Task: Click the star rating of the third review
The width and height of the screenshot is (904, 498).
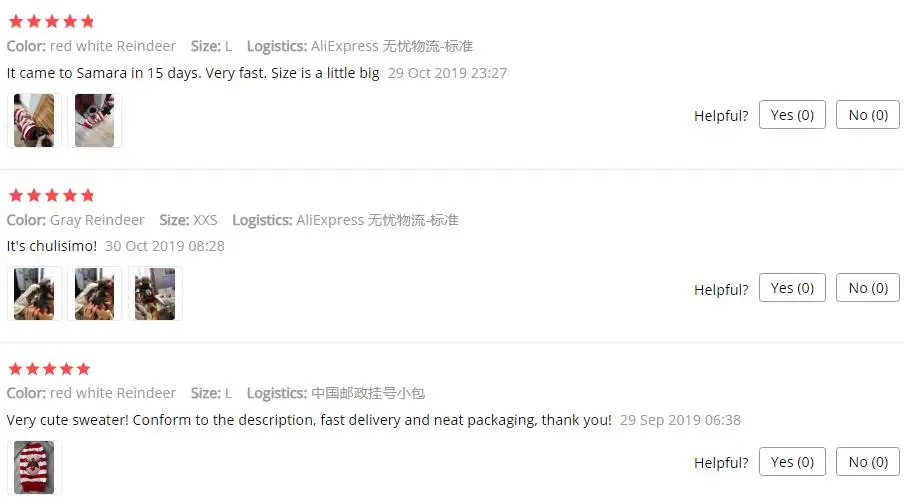Action: (50, 369)
